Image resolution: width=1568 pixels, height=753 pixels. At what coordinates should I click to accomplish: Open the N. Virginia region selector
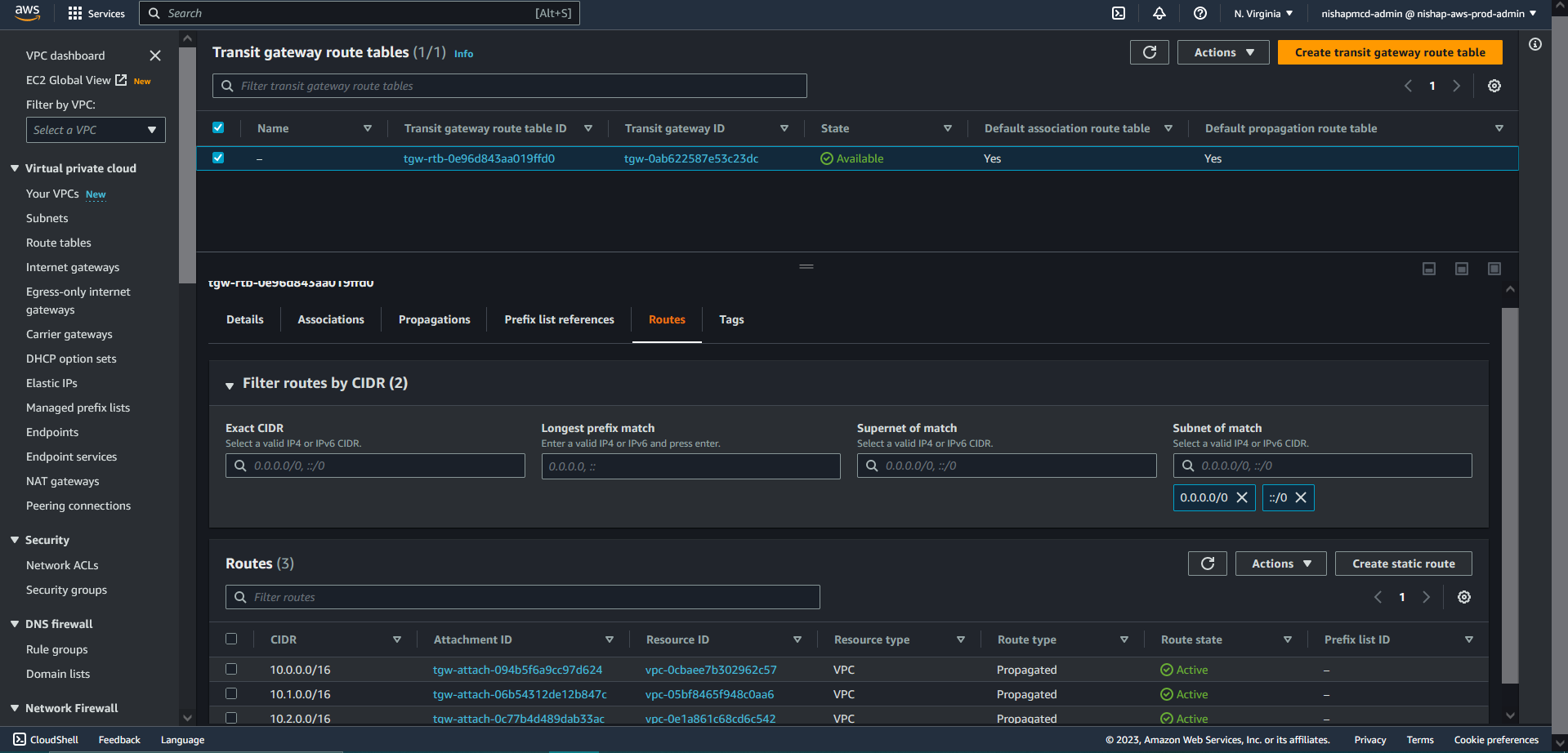1263,13
